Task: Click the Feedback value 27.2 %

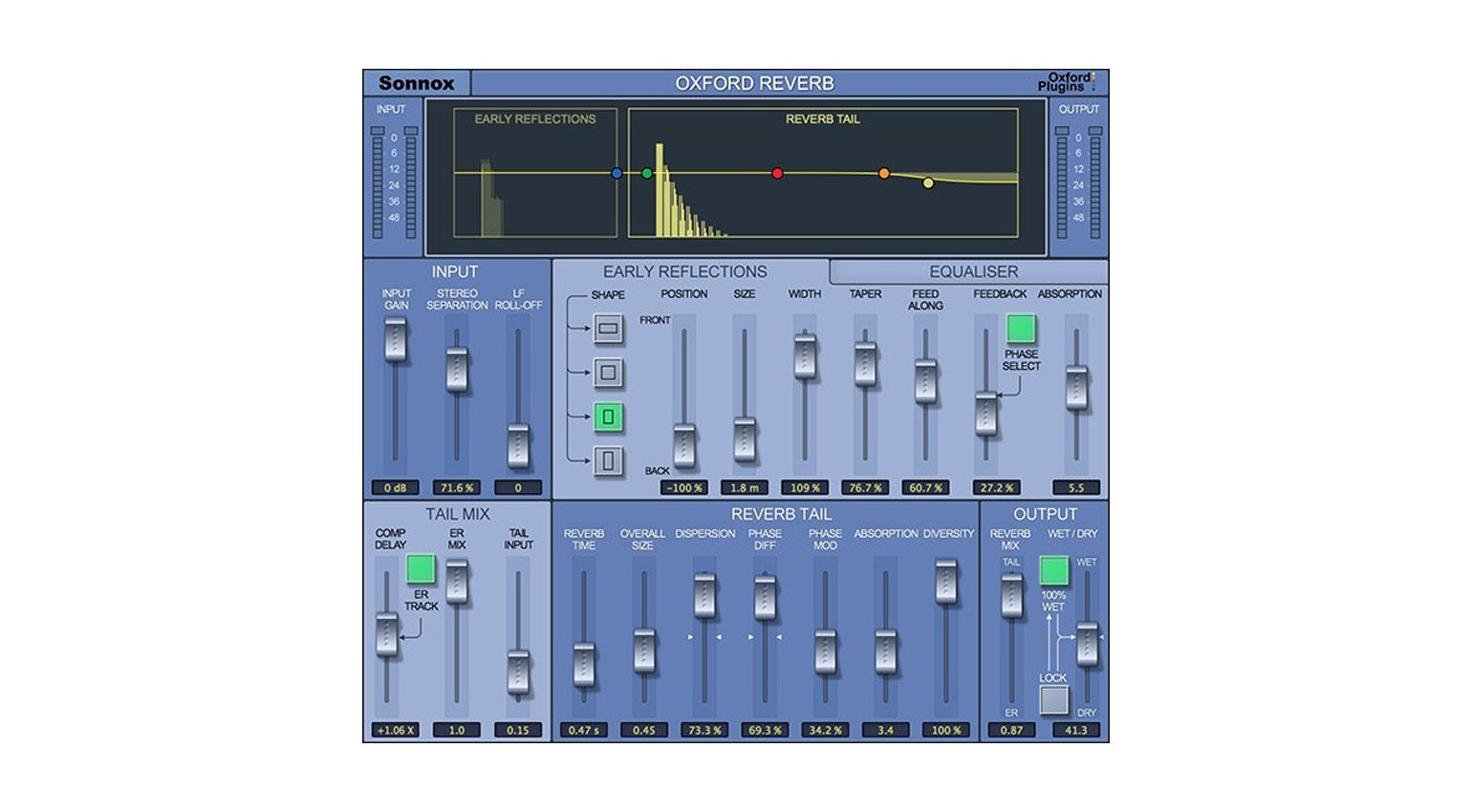Action: point(996,488)
